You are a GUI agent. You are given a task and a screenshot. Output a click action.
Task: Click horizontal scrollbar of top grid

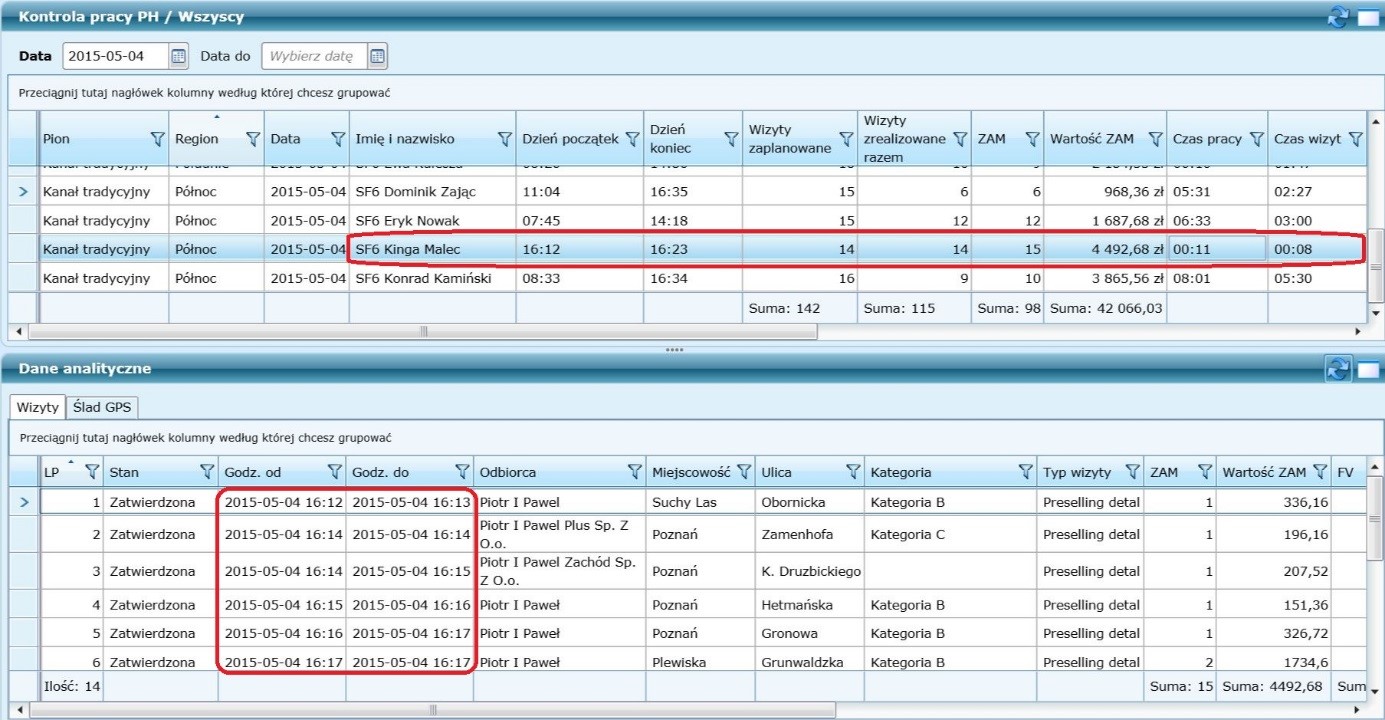tap(423, 331)
